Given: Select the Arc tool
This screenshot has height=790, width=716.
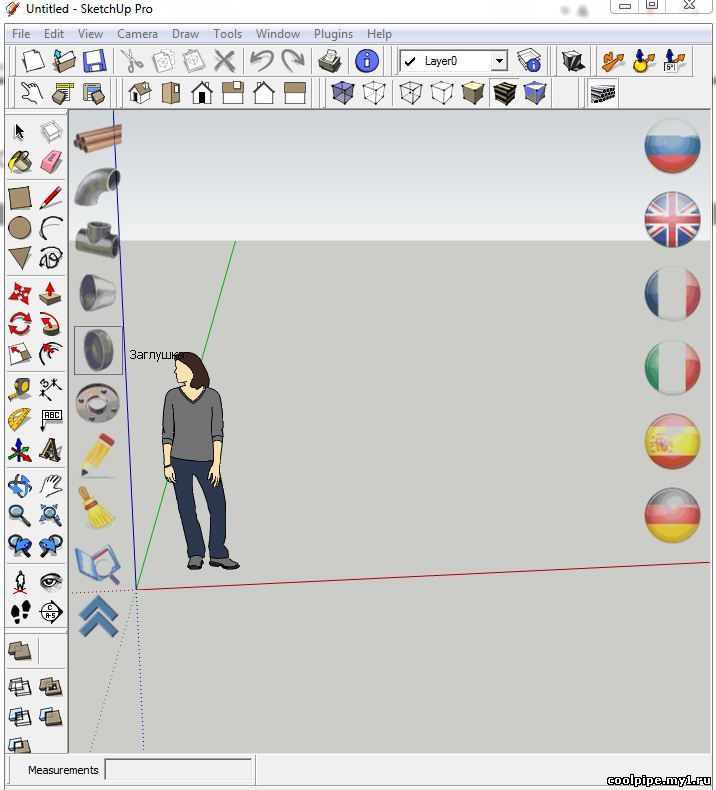Looking at the screenshot, I should pos(51,228).
